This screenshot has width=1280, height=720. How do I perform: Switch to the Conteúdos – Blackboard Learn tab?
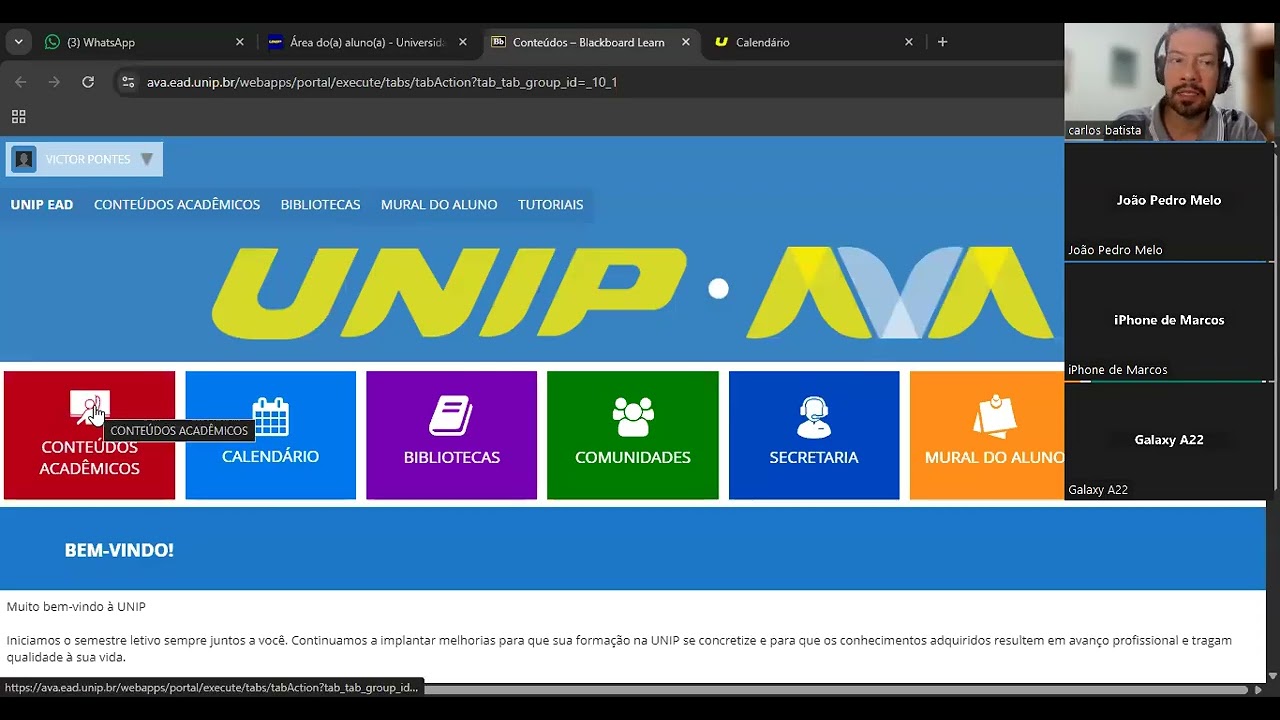click(x=590, y=42)
